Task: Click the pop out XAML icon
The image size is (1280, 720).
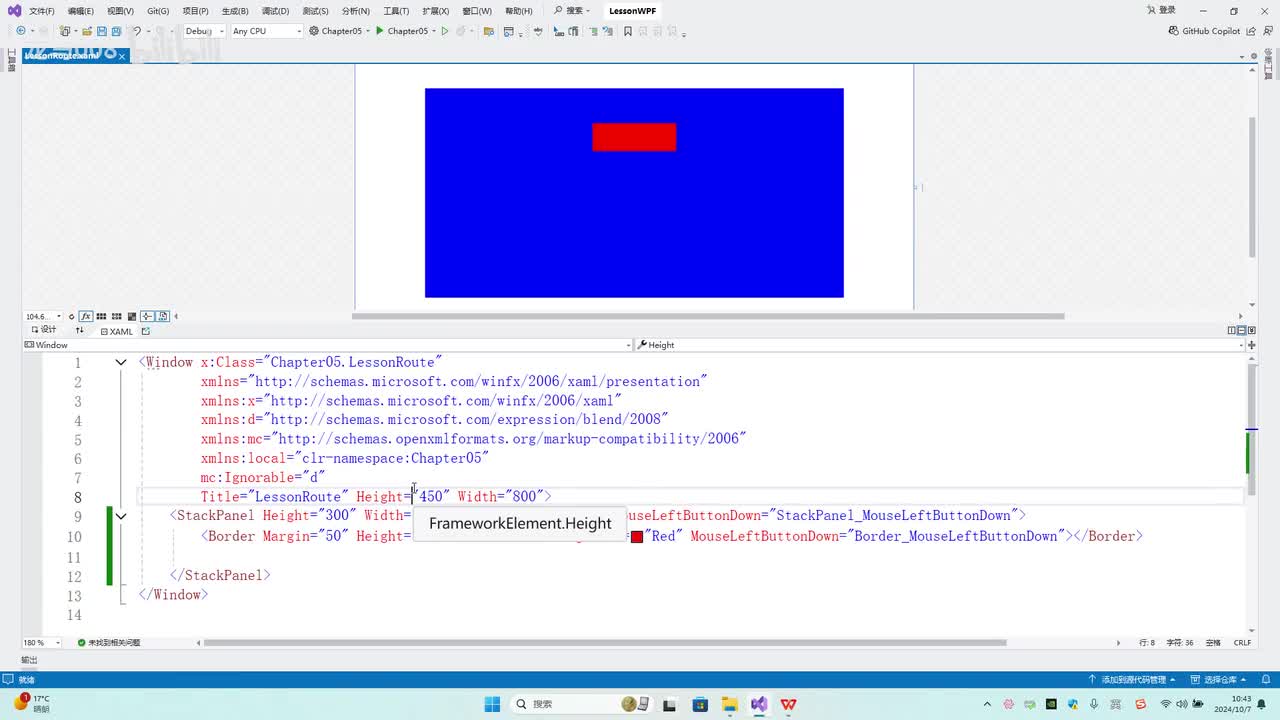Action: point(146,331)
